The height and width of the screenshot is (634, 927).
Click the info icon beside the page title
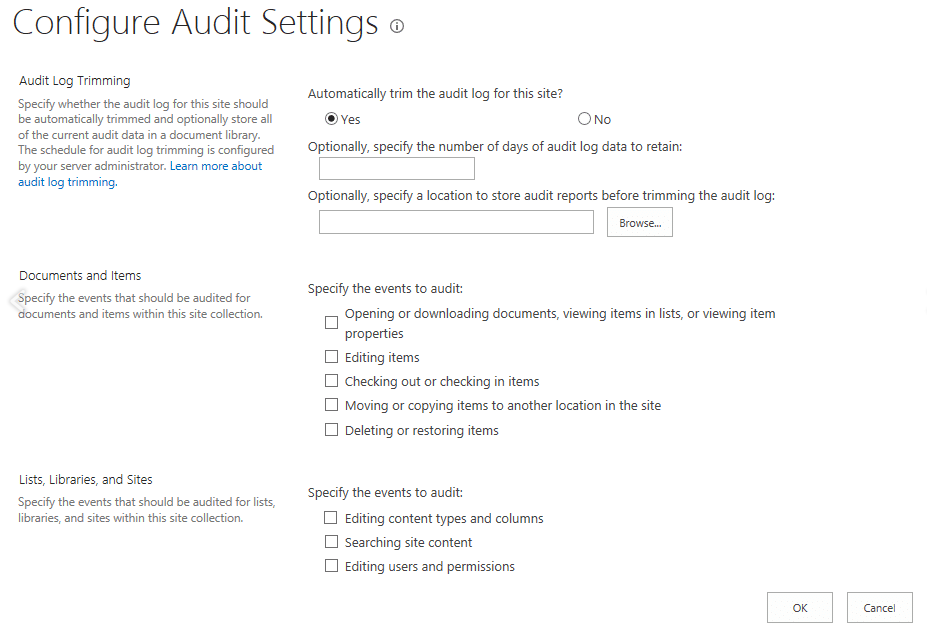397,27
